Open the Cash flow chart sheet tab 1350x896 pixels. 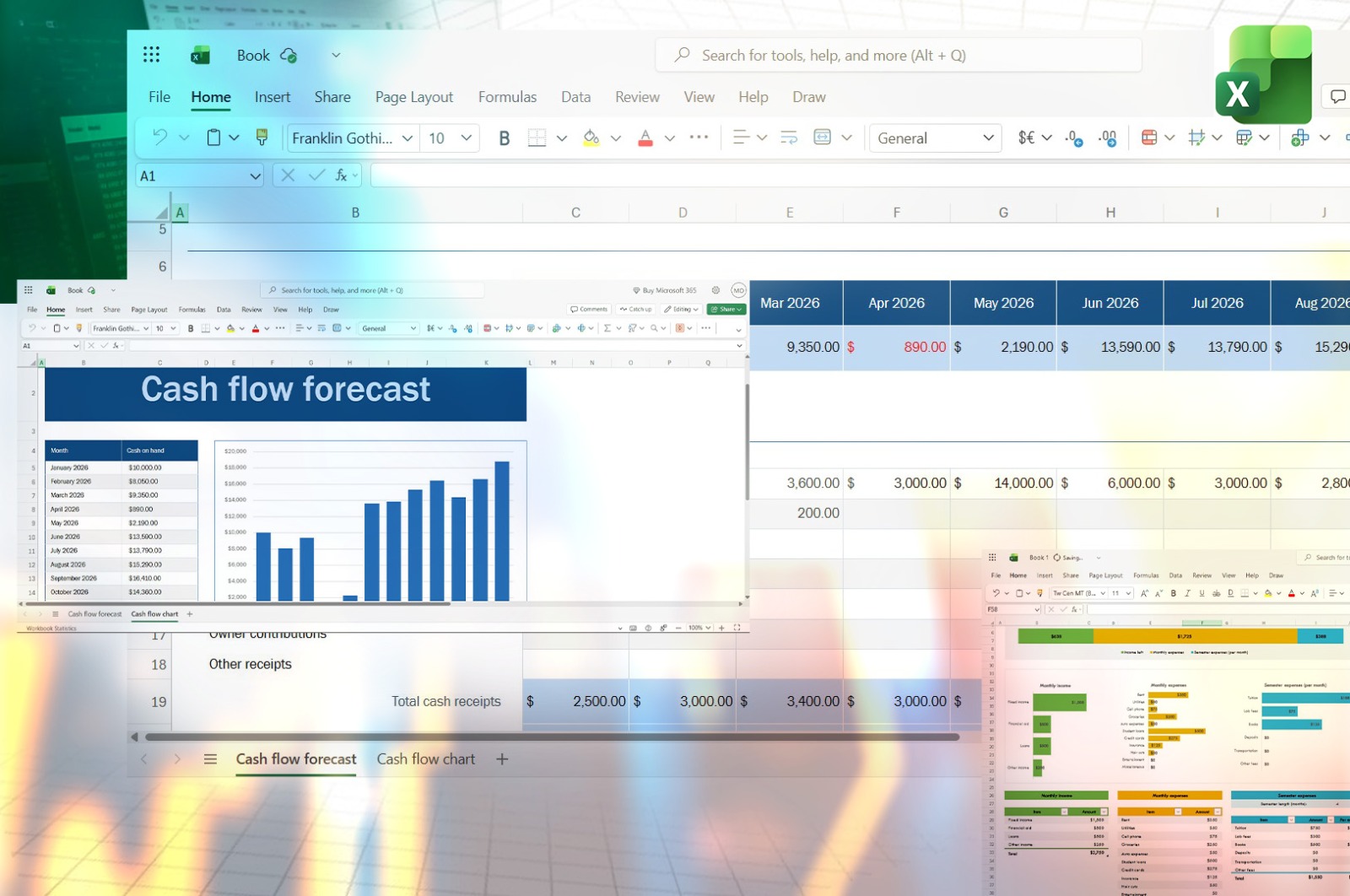[425, 758]
